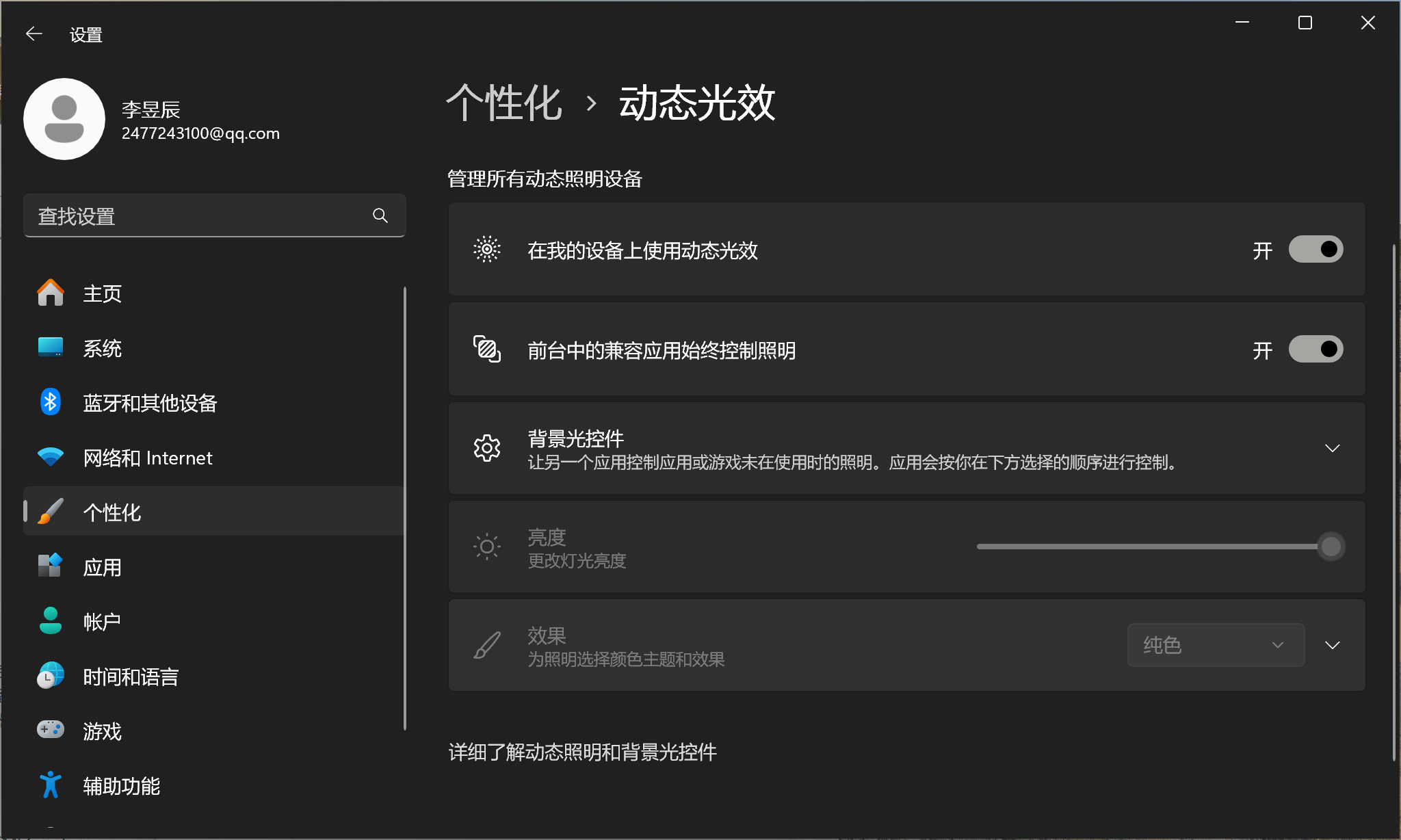
Task: Click the 辅助功能 accessibility icon
Action: tap(50, 785)
